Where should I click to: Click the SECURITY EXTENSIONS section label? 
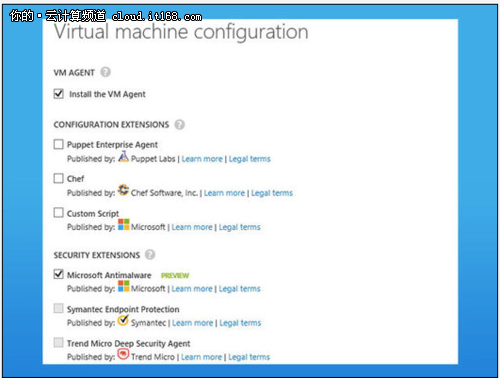click(x=97, y=255)
